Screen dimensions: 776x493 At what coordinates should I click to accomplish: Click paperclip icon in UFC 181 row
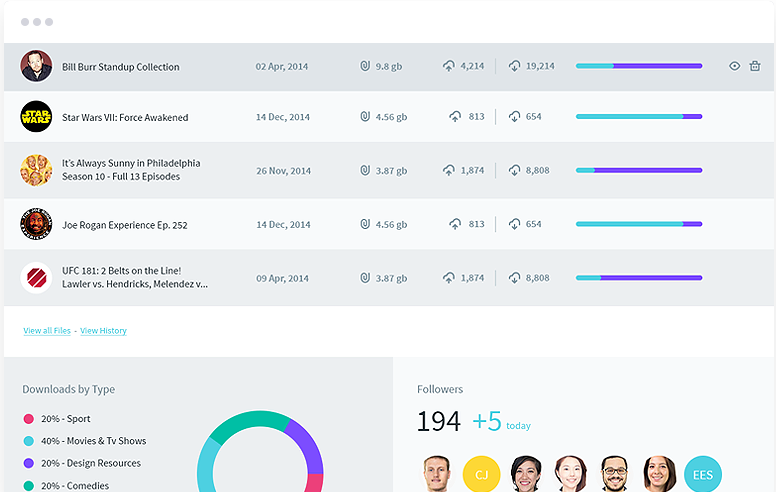(x=365, y=278)
